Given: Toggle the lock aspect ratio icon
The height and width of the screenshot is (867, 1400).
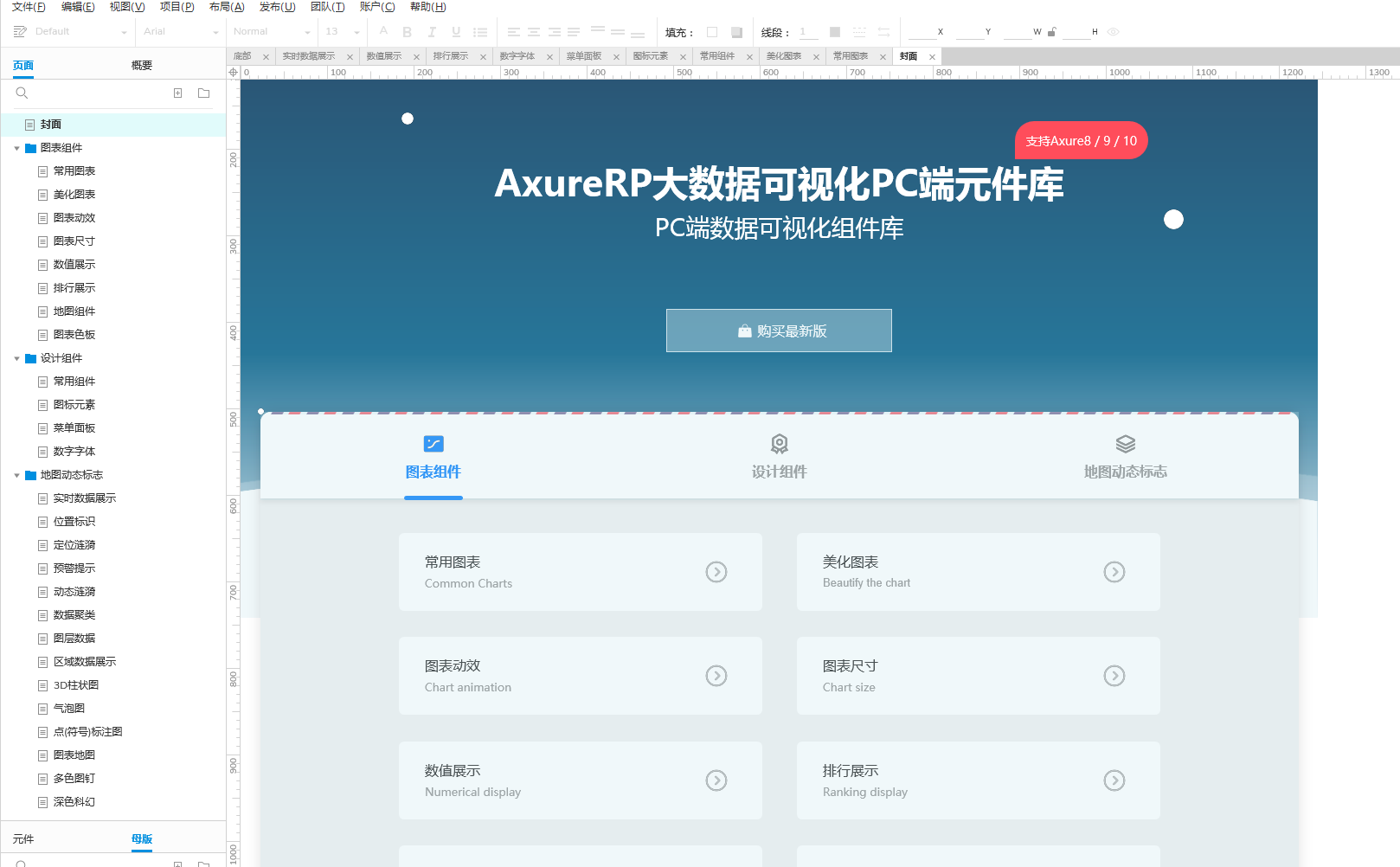Looking at the screenshot, I should [1051, 32].
